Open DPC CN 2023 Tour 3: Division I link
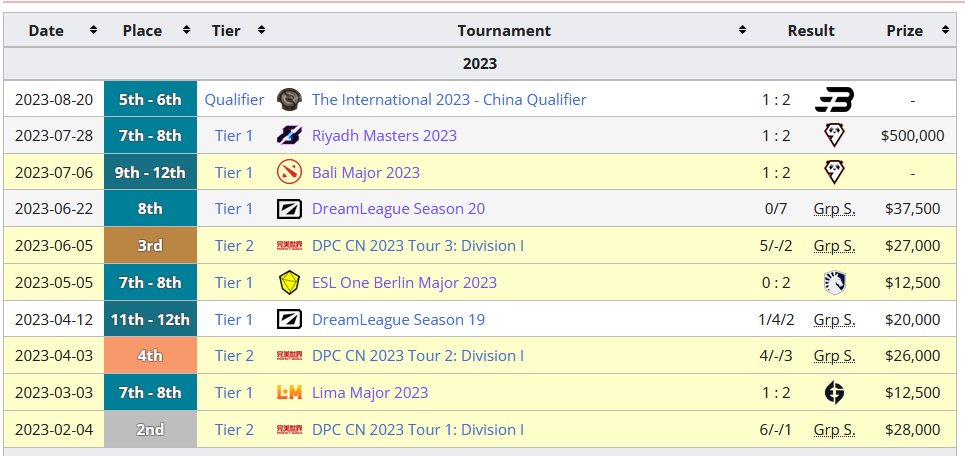 click(417, 246)
